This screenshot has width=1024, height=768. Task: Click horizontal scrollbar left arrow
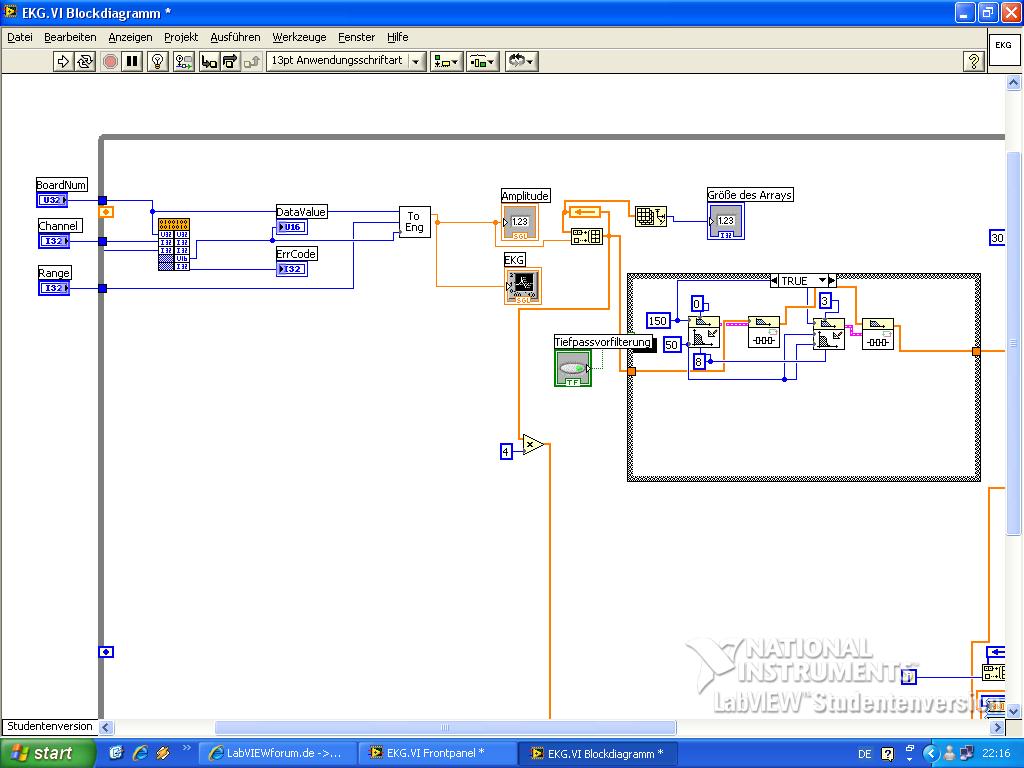[106, 728]
